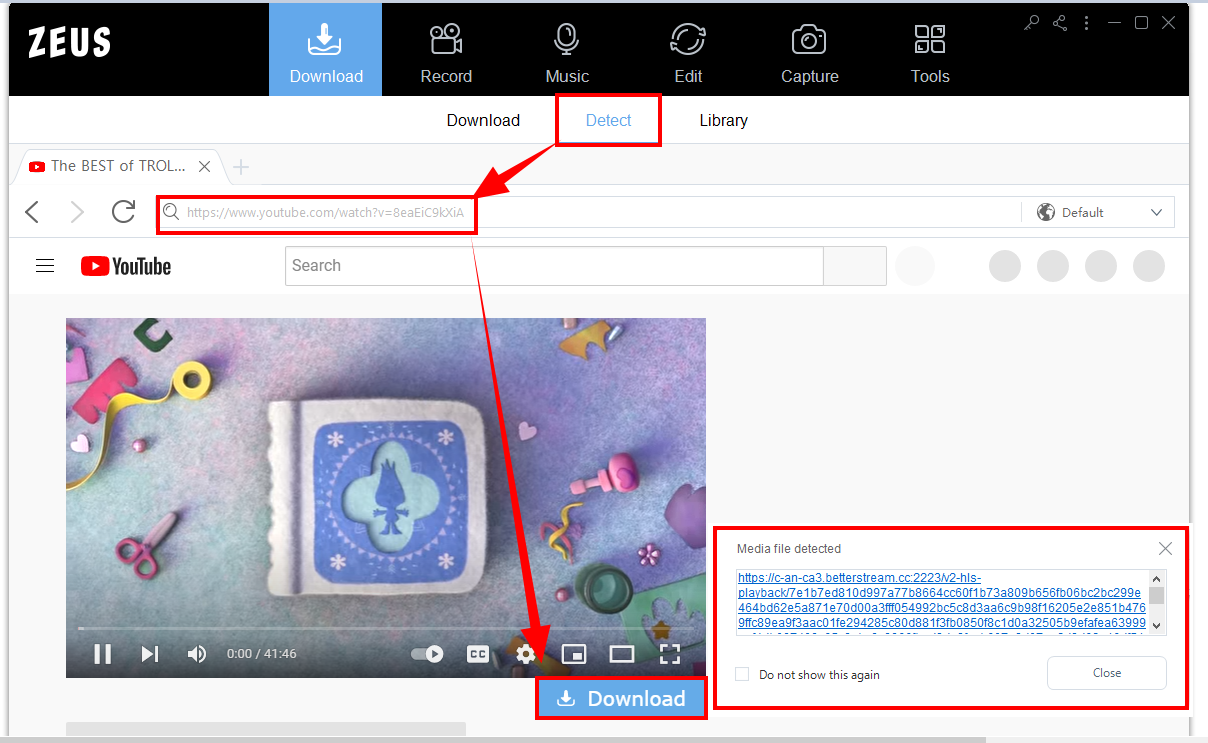Close the 'The BEST of TROL...' tab
The image size is (1208, 743).
tap(205, 166)
